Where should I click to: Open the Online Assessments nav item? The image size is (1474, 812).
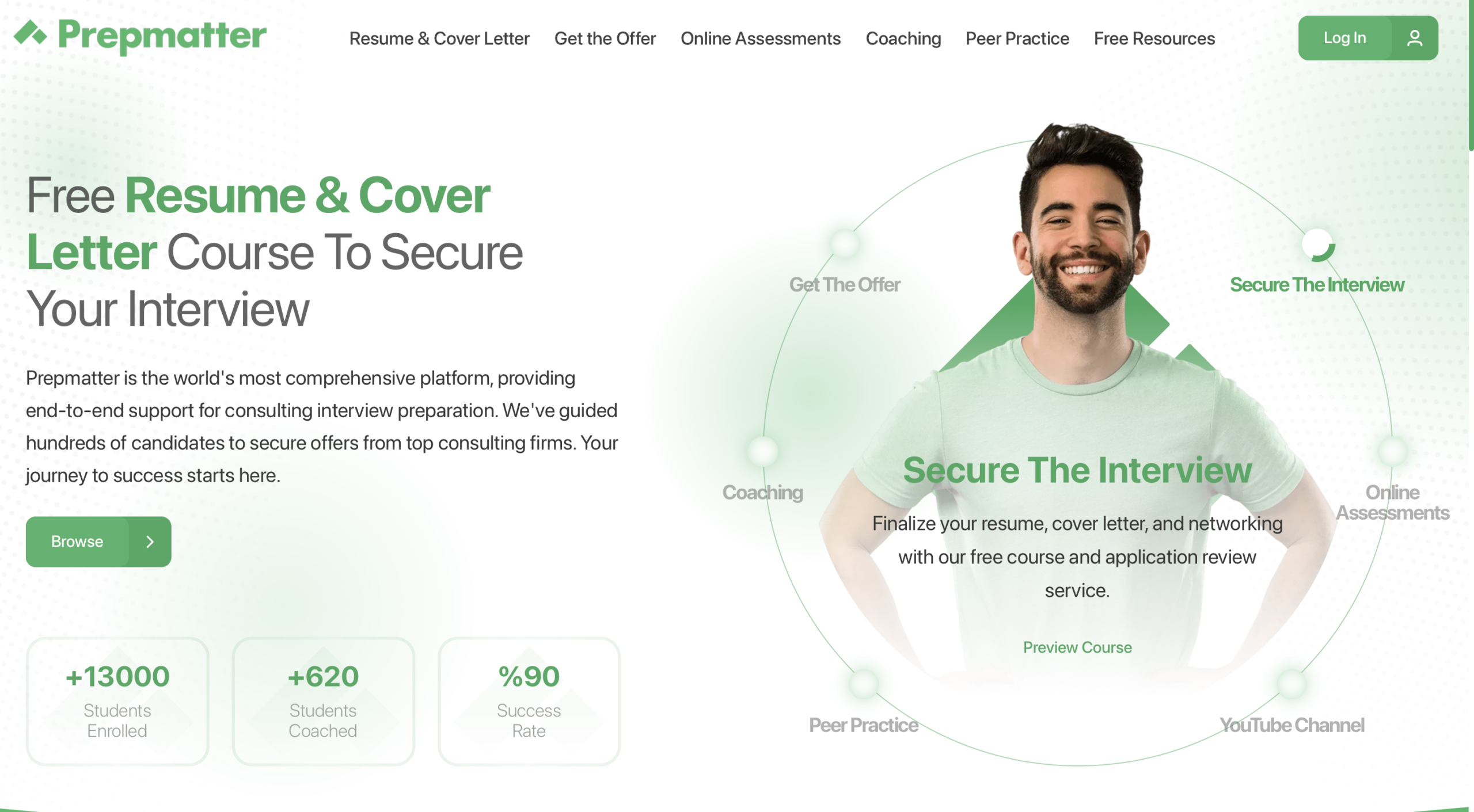pyautogui.click(x=760, y=39)
